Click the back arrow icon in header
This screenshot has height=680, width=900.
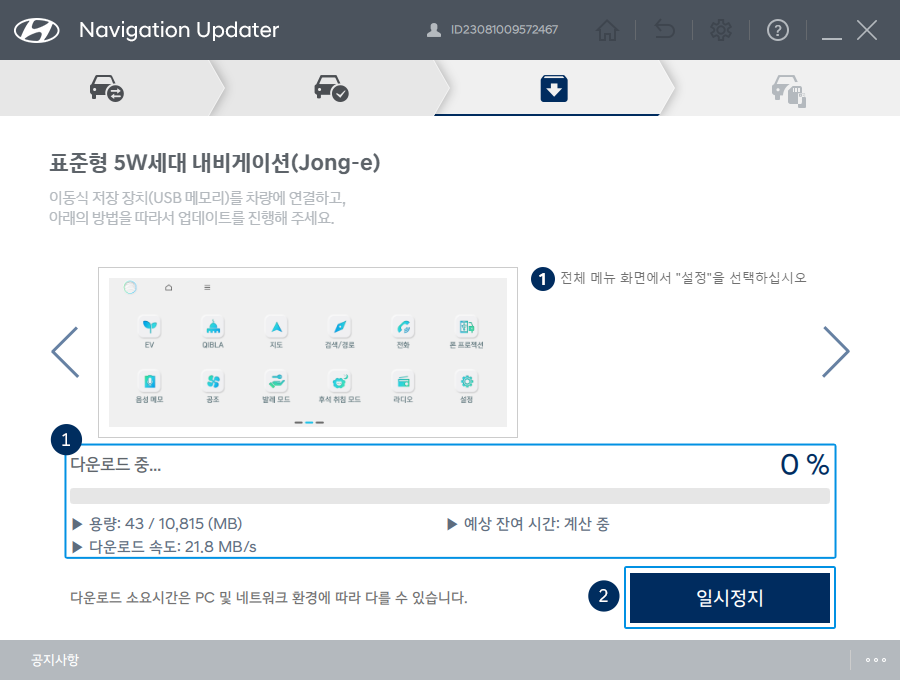click(665, 30)
